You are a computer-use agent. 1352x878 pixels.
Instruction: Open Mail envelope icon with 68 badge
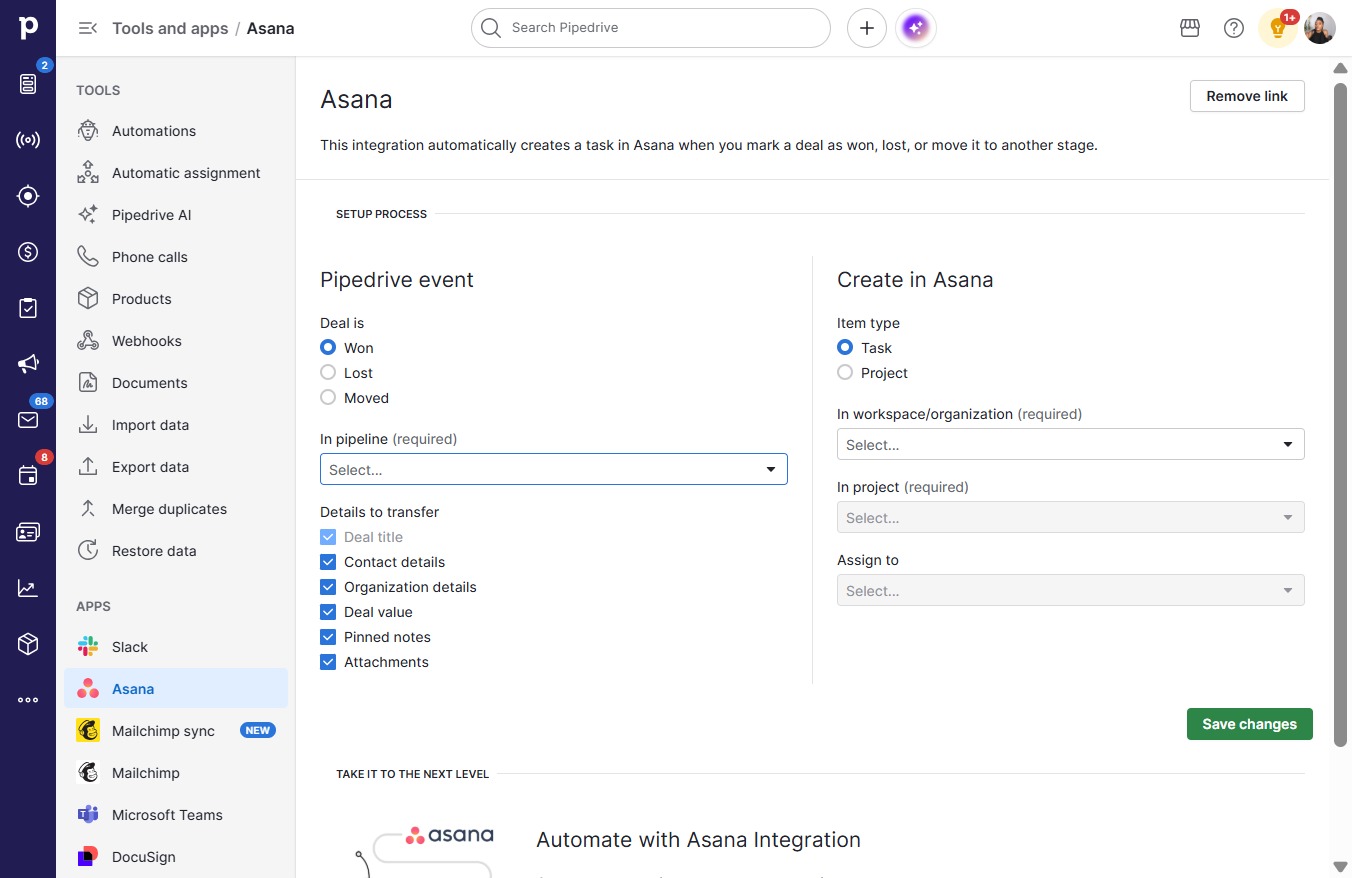coord(28,420)
